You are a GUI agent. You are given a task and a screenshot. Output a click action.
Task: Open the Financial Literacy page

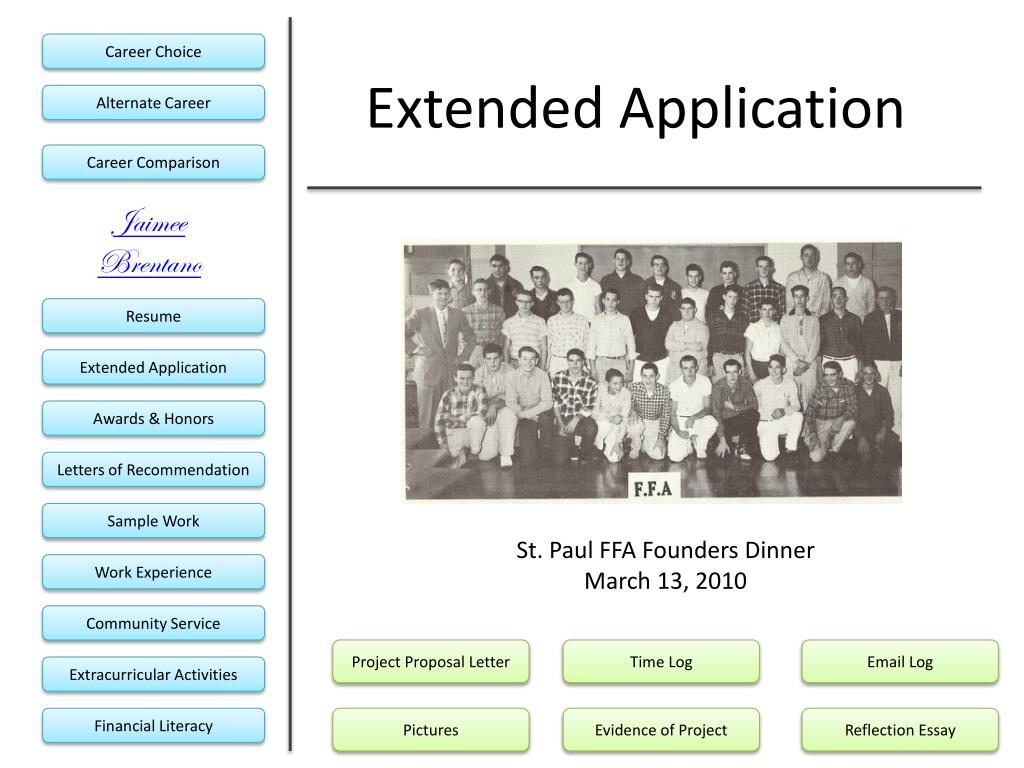[x=153, y=726]
